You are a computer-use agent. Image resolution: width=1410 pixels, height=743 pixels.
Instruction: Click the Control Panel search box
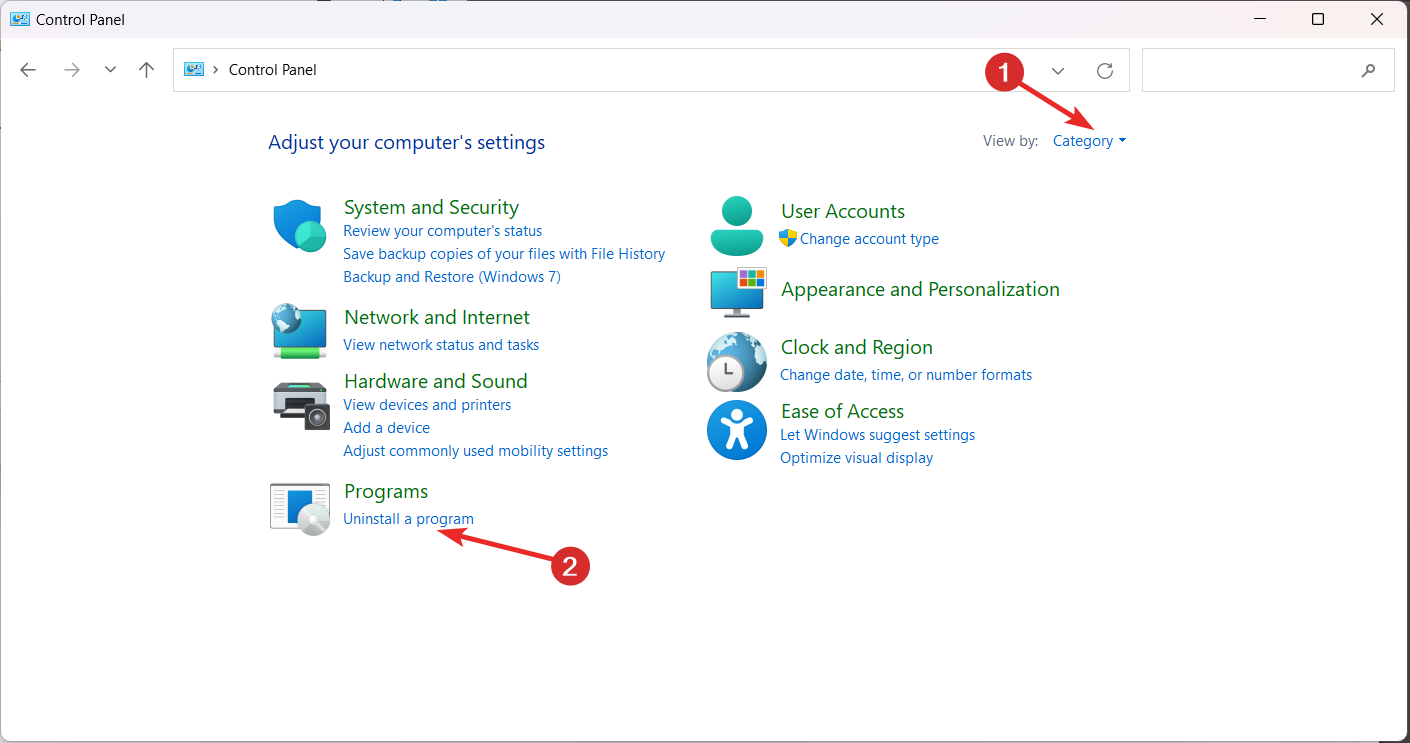click(1255, 70)
